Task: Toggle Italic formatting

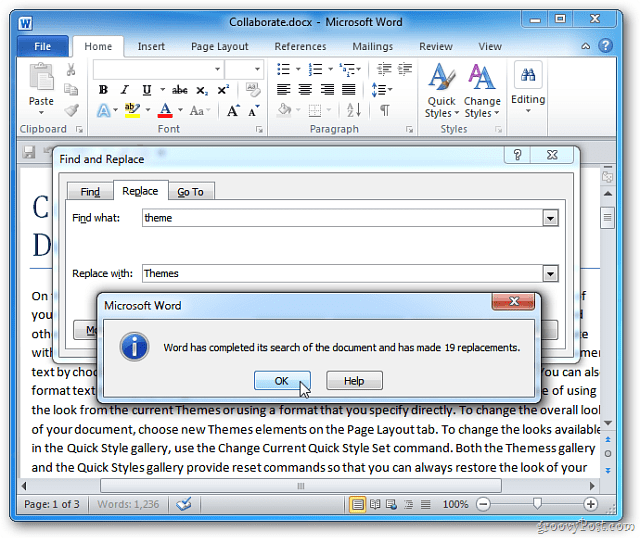Action: [124, 90]
